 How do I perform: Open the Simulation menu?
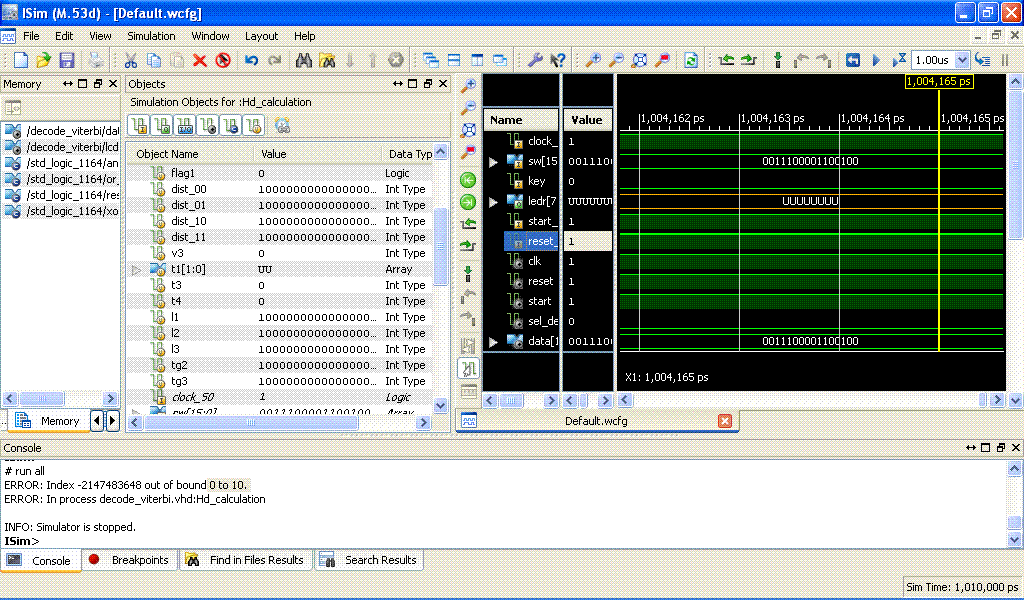[151, 36]
